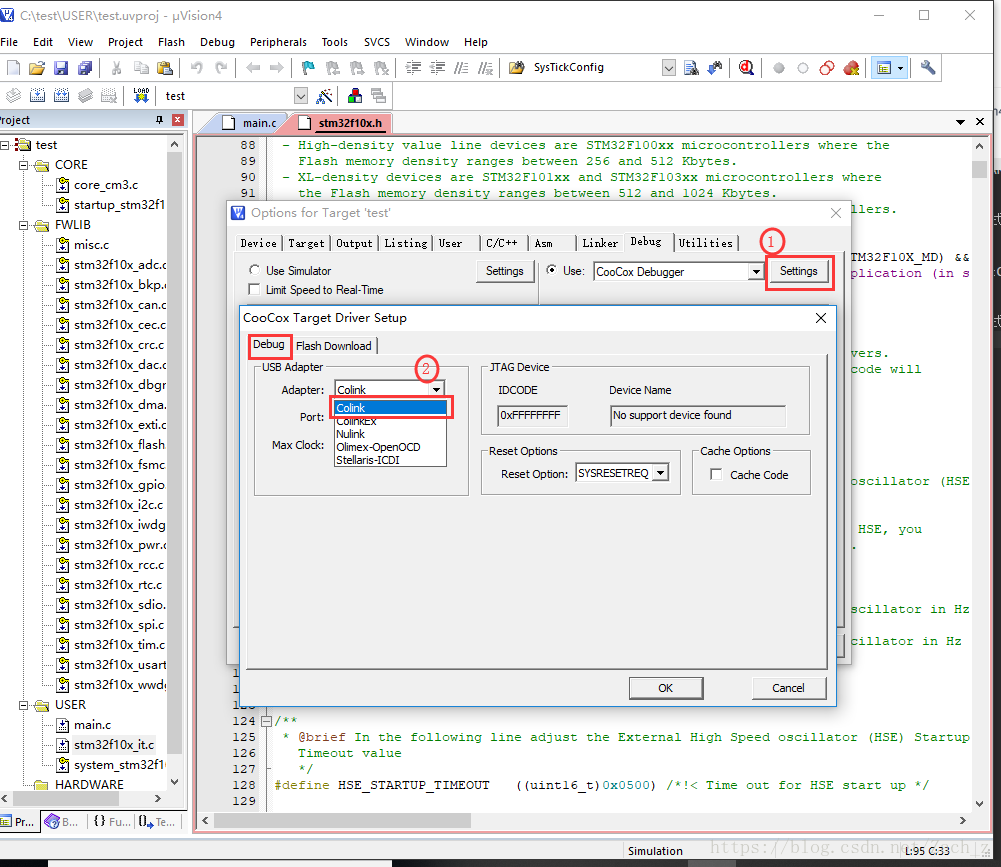Screen dimensions: 1001x867
Task: Open the target selector 'test' dropdown
Action: point(301,96)
